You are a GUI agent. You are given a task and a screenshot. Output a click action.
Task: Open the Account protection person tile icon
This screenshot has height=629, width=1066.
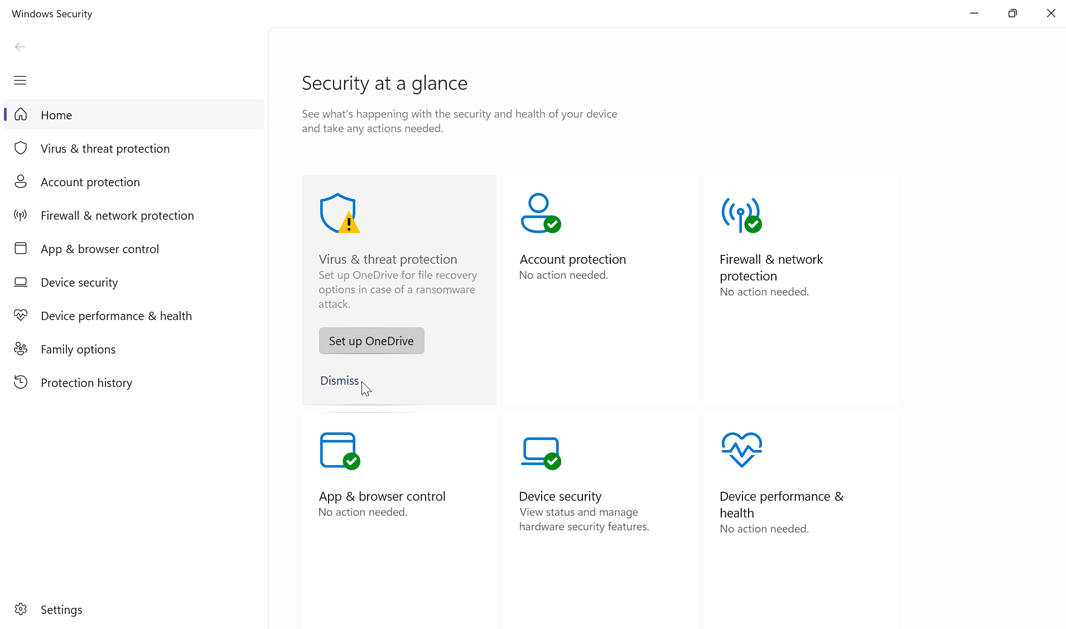coord(540,213)
